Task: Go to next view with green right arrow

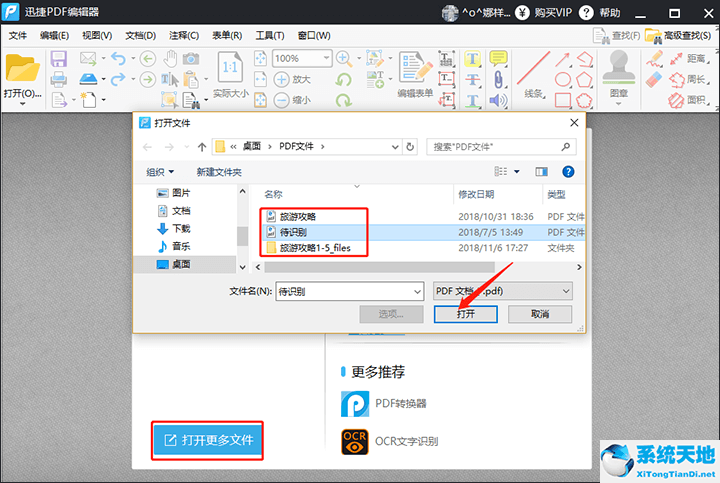Action: 147,79
